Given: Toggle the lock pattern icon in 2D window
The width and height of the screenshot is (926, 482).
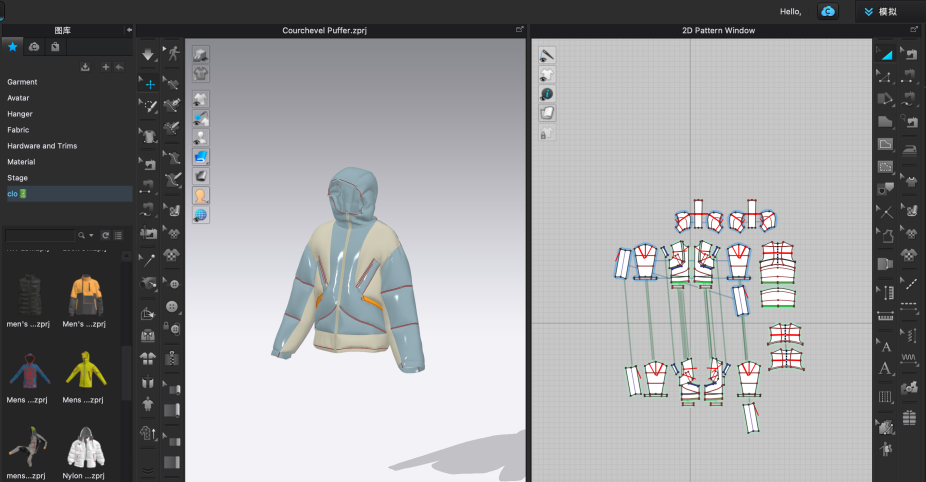Looking at the screenshot, I should pos(547,133).
